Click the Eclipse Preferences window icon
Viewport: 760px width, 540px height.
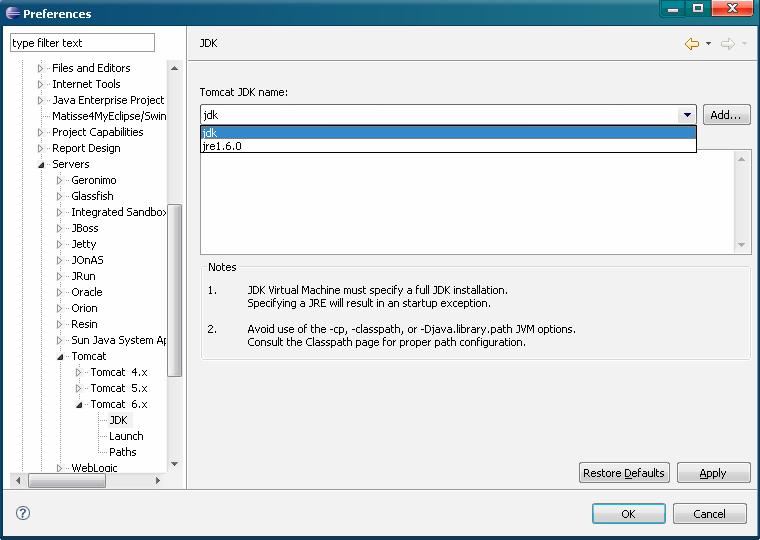[x=13, y=13]
